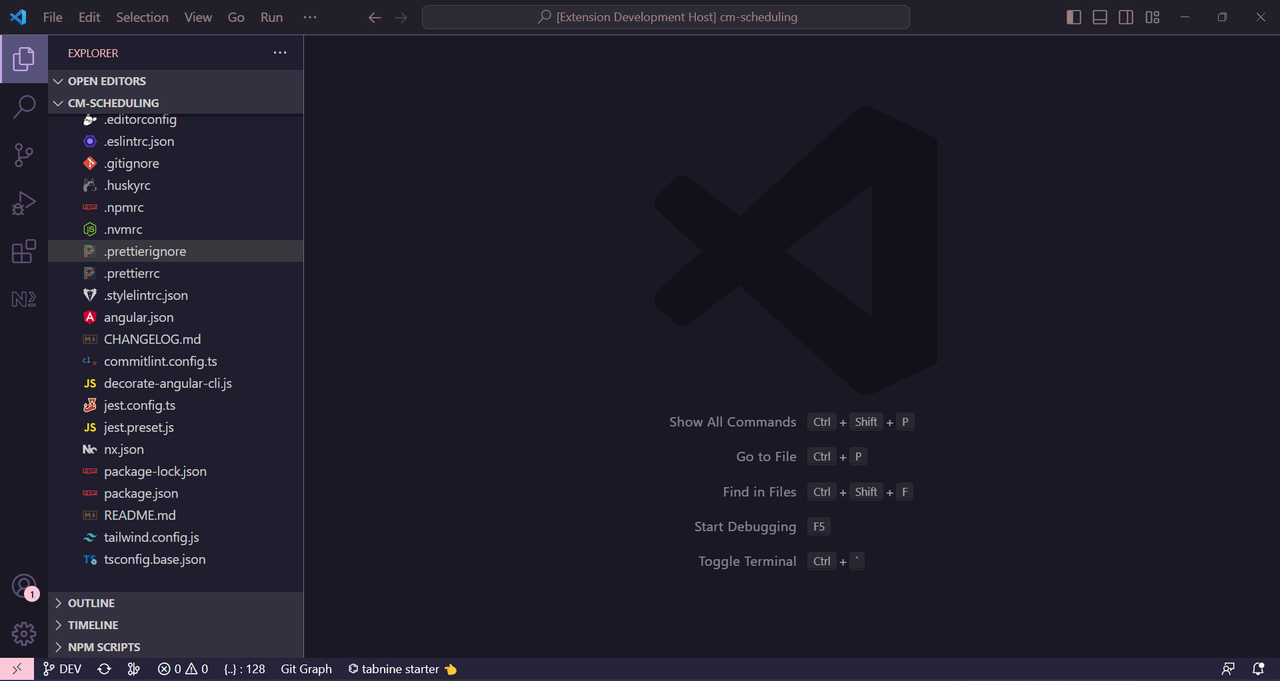Open the errors and warnings counter
1280x681 pixels.
coord(183,669)
